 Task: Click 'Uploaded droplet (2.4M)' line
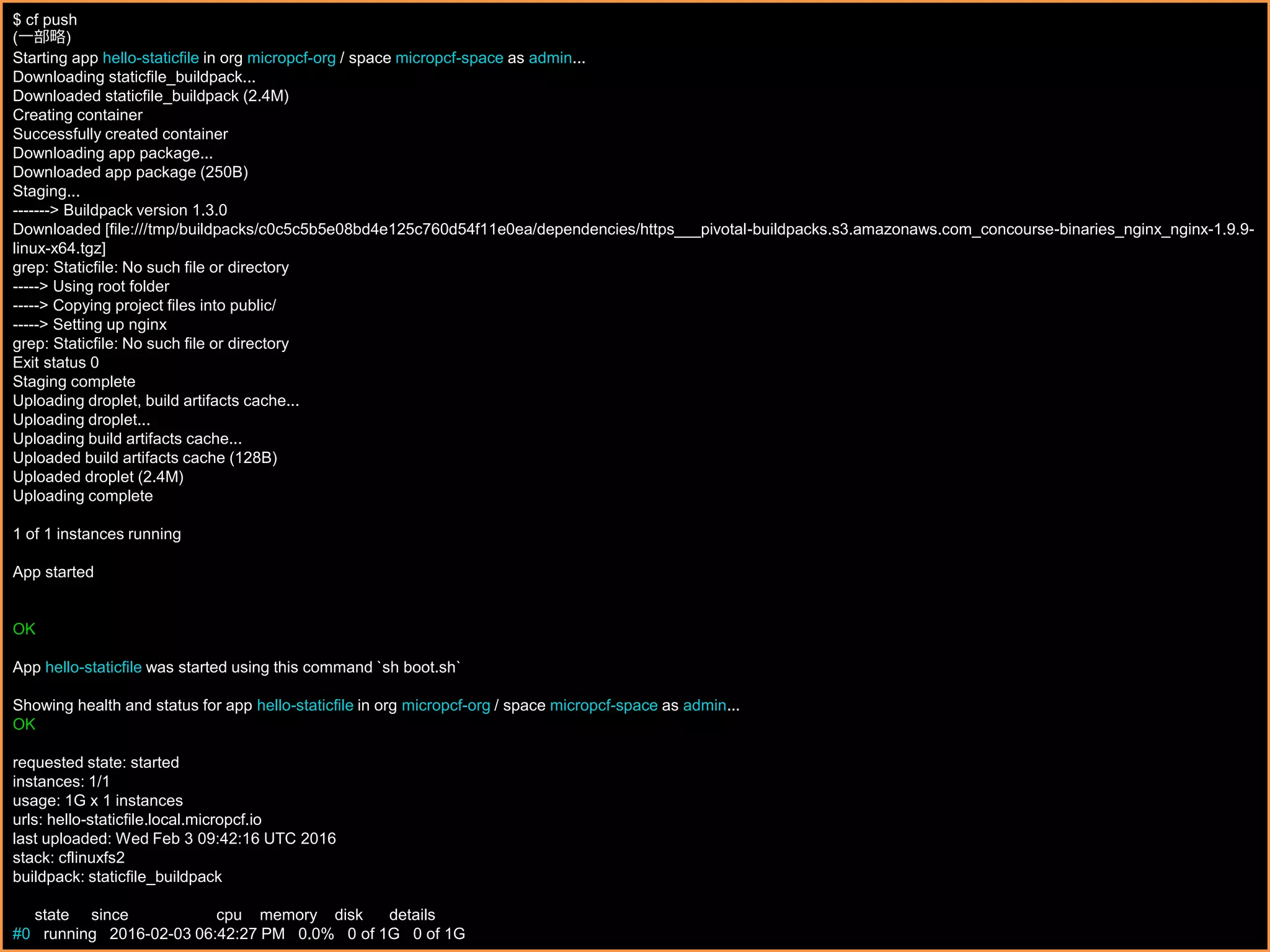pyautogui.click(x=98, y=477)
